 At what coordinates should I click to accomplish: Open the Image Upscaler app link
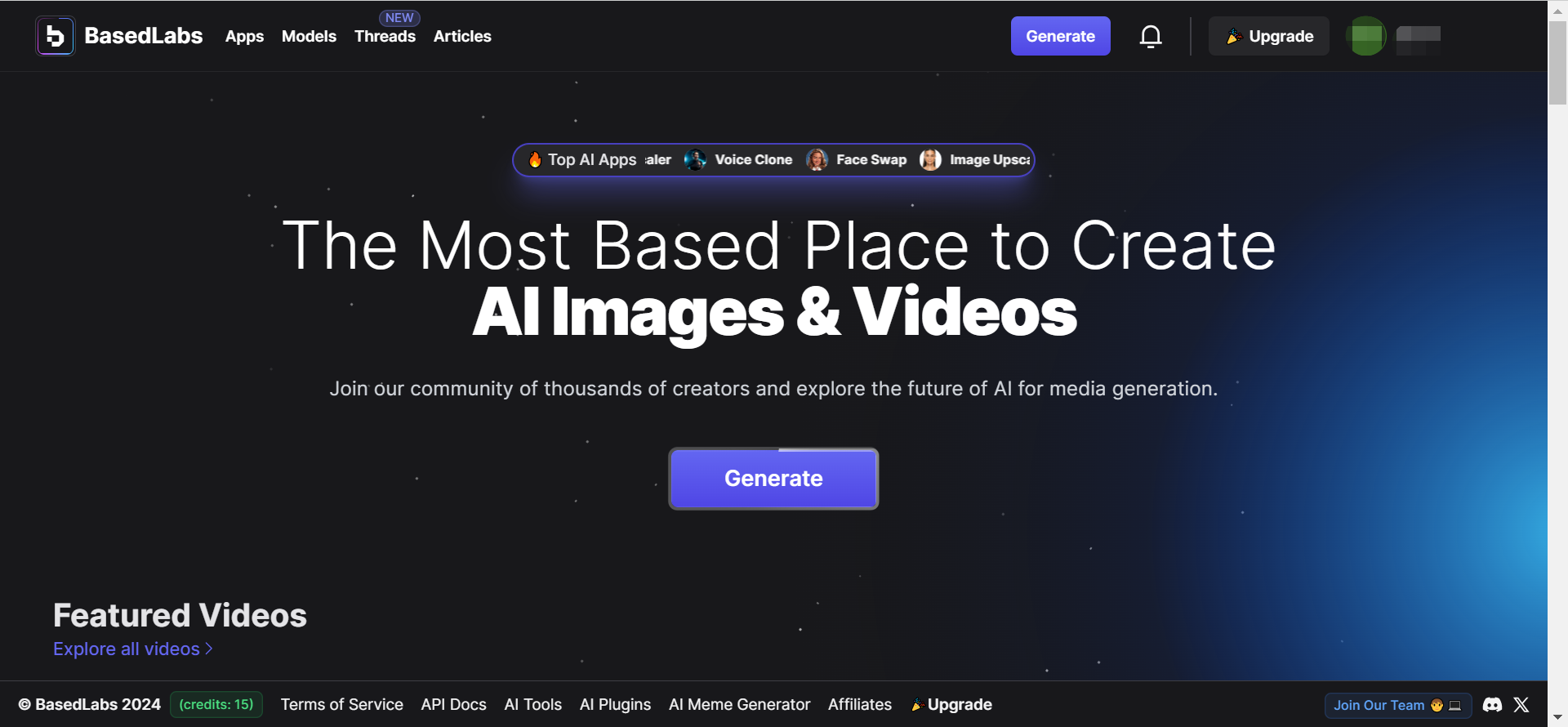click(990, 160)
